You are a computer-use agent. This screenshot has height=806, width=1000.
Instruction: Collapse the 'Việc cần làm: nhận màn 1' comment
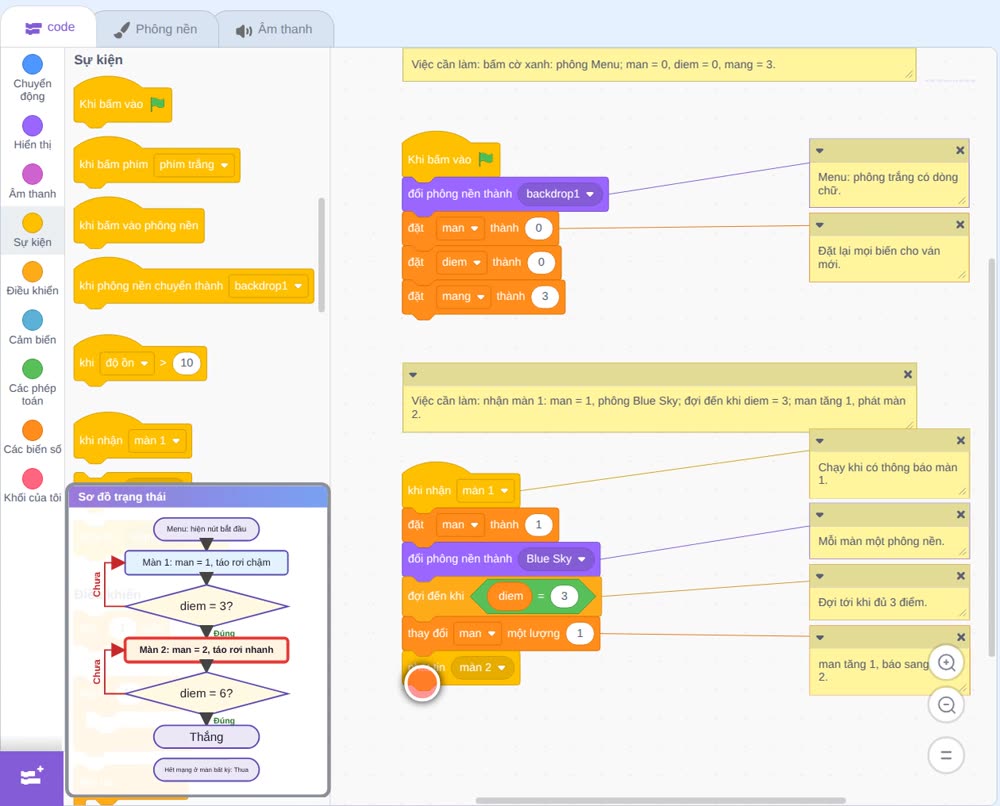click(x=413, y=374)
